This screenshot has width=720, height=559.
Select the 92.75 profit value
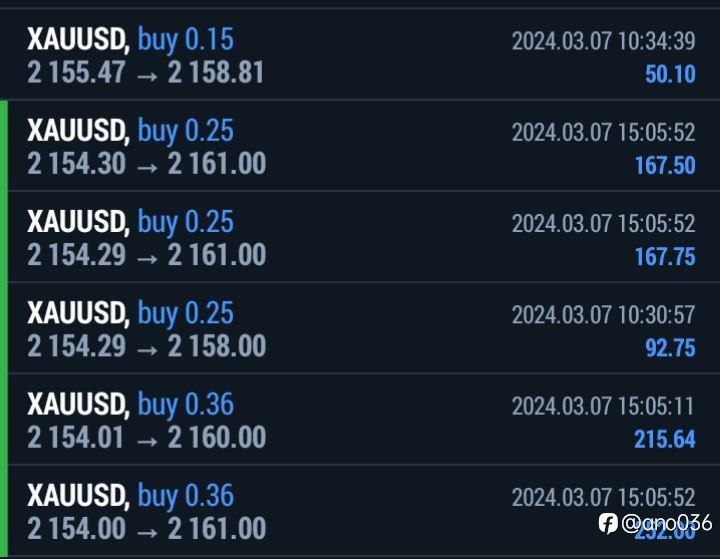point(670,348)
